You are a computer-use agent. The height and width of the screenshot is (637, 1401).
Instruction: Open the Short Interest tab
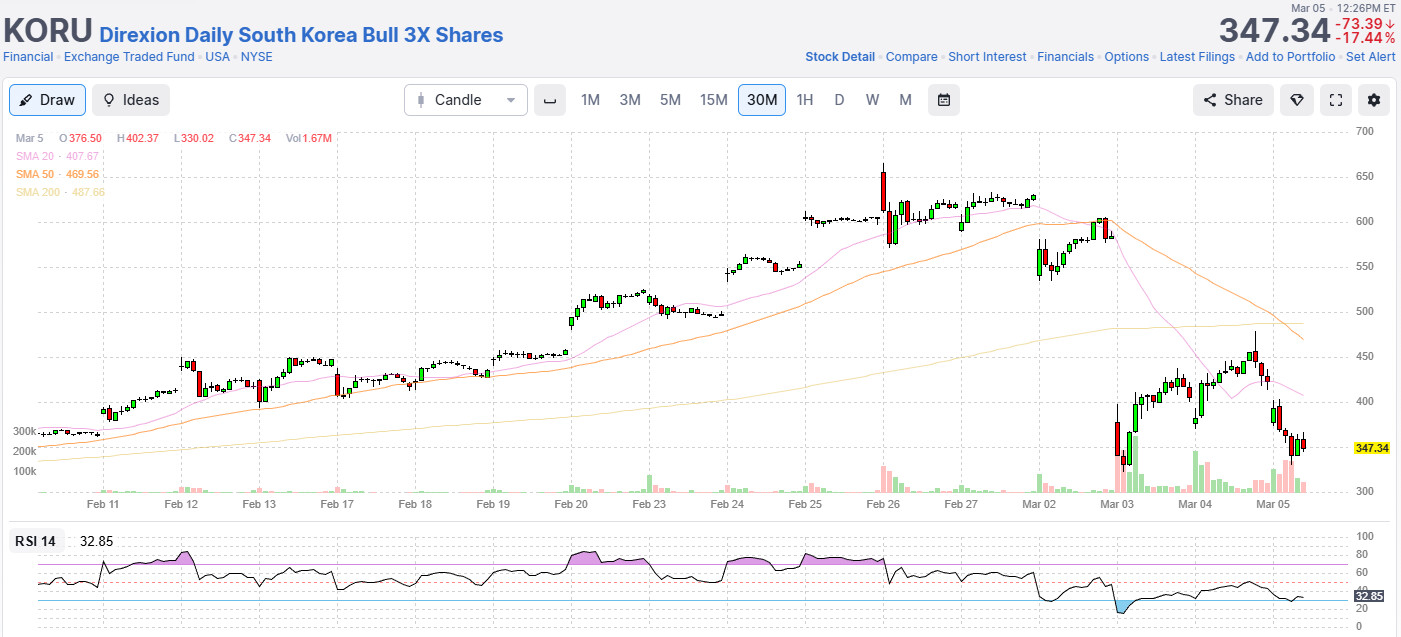pos(987,57)
